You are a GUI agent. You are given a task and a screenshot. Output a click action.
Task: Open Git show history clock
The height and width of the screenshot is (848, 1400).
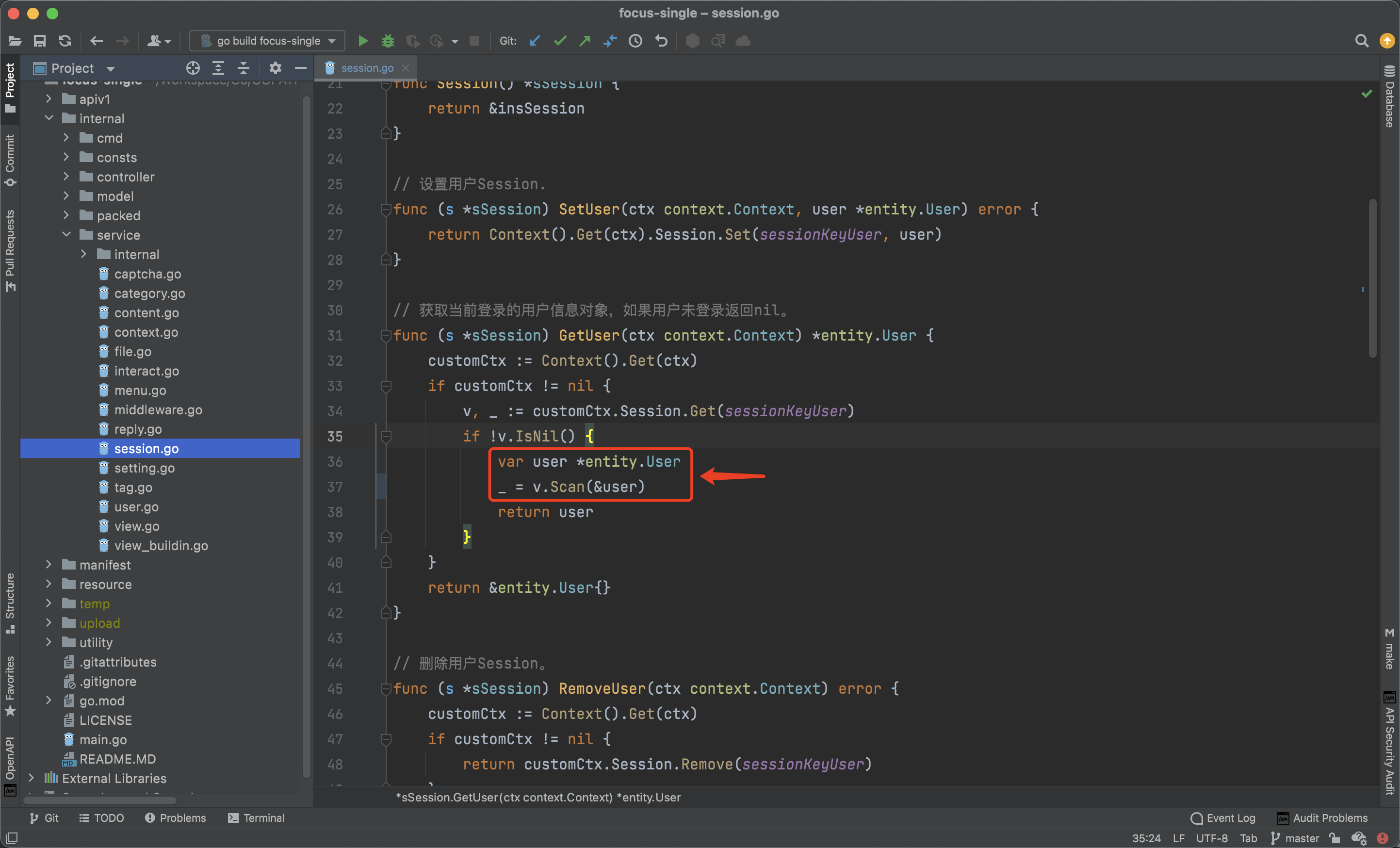pos(635,41)
